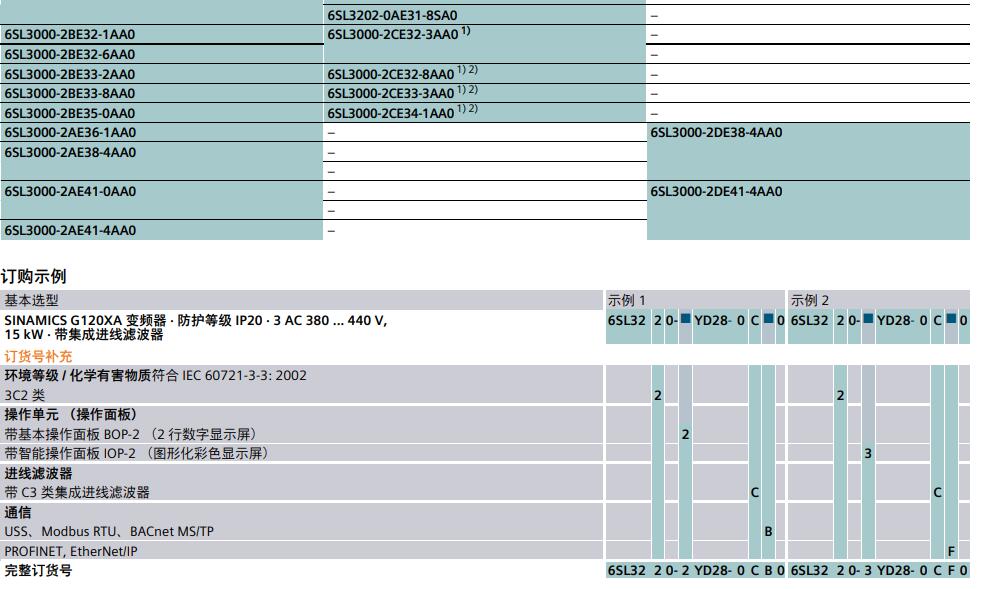Click the 15 kW · 带集成进线滤波器 line

tap(84, 335)
